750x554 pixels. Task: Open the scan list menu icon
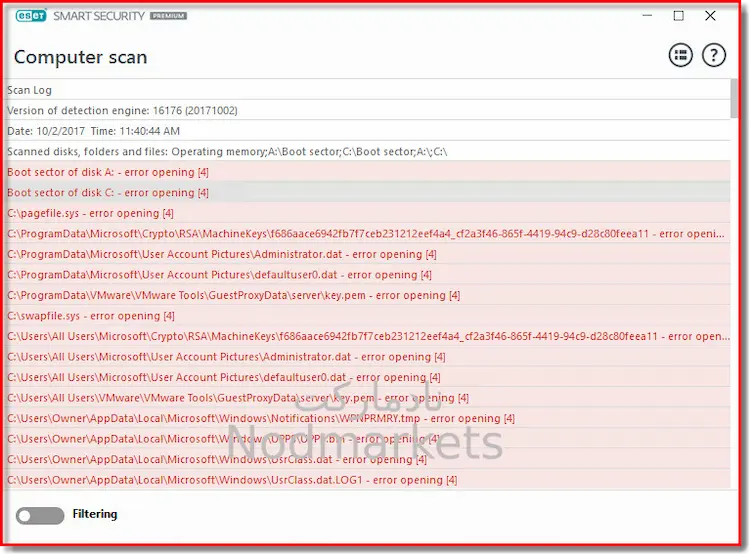click(x=680, y=55)
